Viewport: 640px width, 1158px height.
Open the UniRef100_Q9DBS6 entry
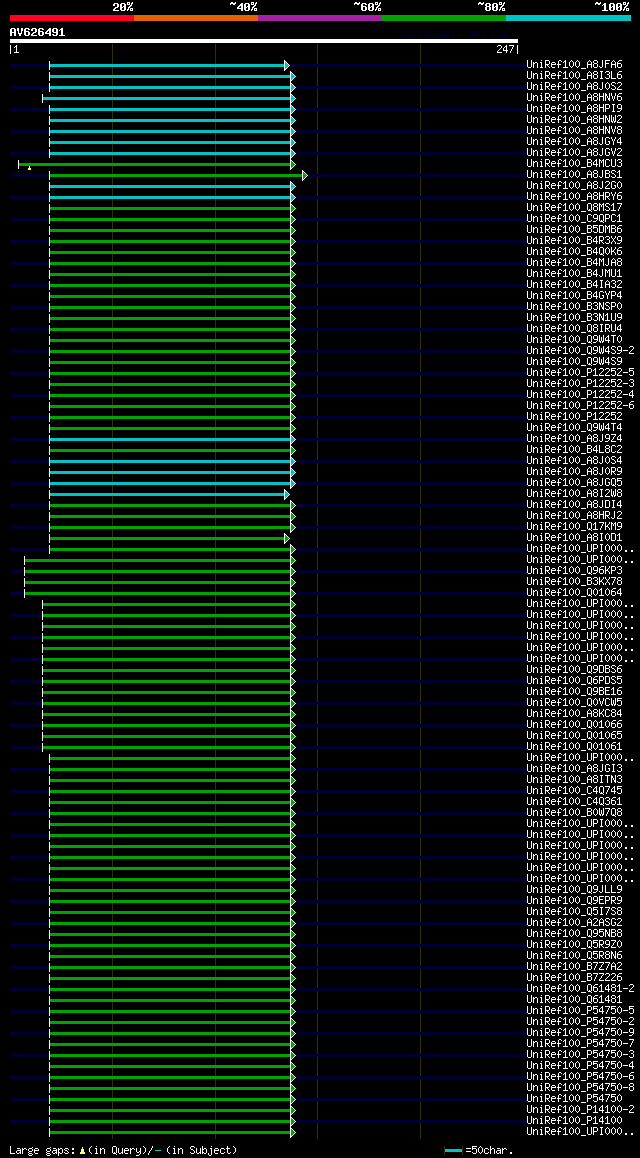574,669
